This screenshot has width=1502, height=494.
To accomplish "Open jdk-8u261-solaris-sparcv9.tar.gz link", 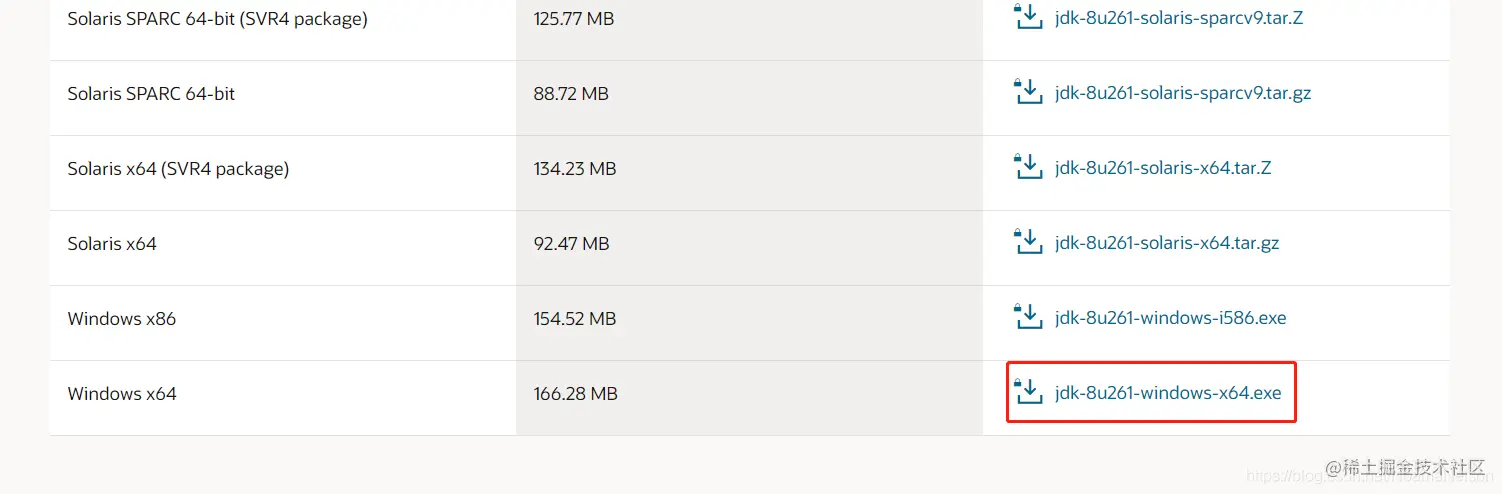I will 1183,93.
